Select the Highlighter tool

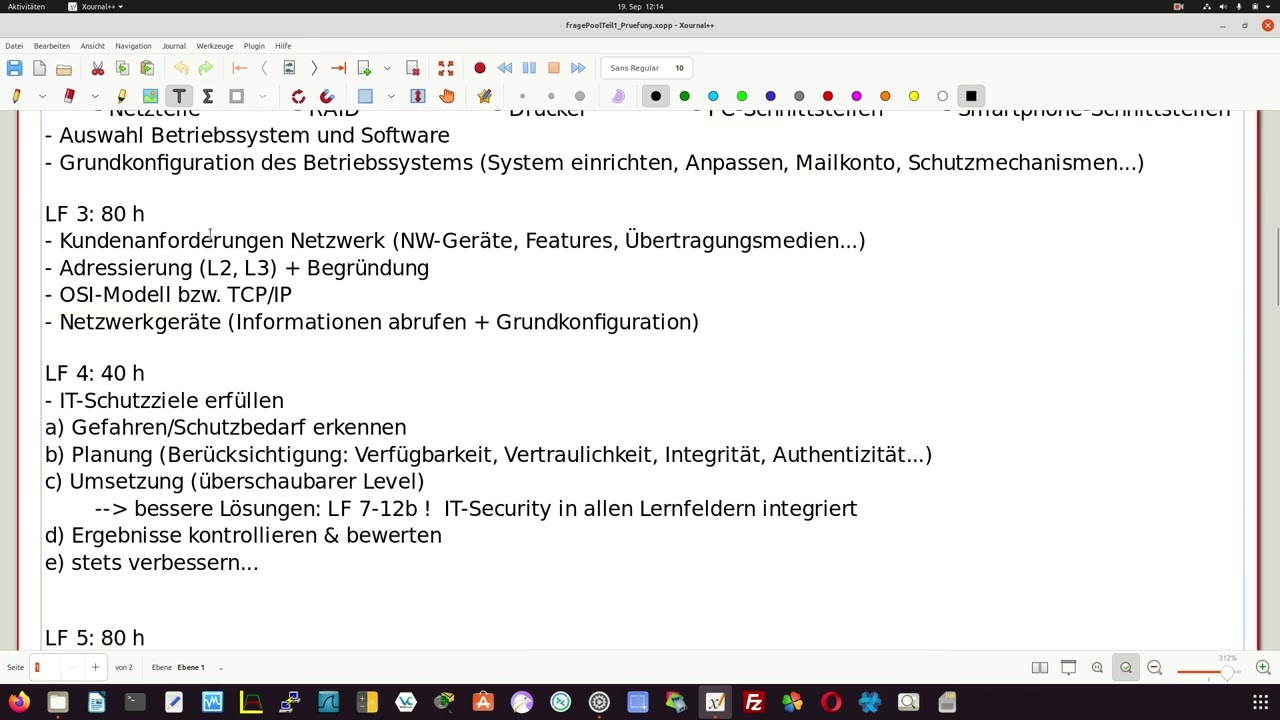122,96
